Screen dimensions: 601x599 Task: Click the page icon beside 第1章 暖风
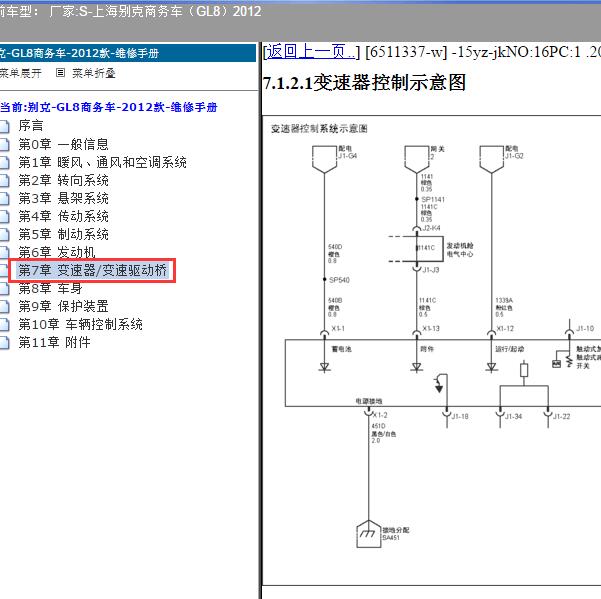[x=4, y=162]
